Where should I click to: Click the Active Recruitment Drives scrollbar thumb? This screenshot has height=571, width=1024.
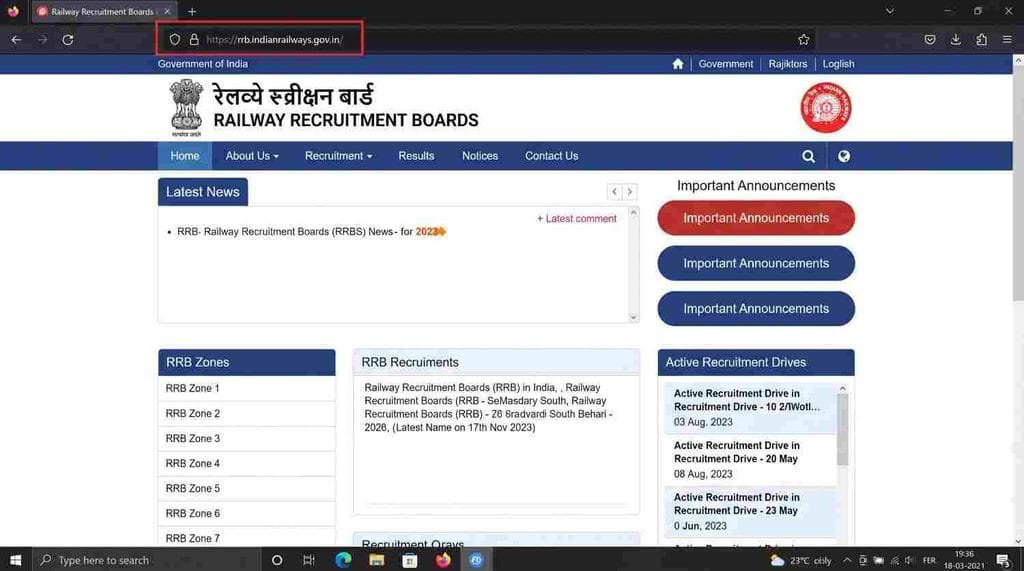842,430
